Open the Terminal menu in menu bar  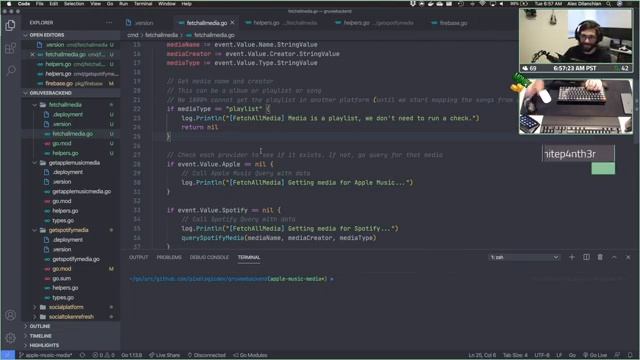click(x=143, y=4)
